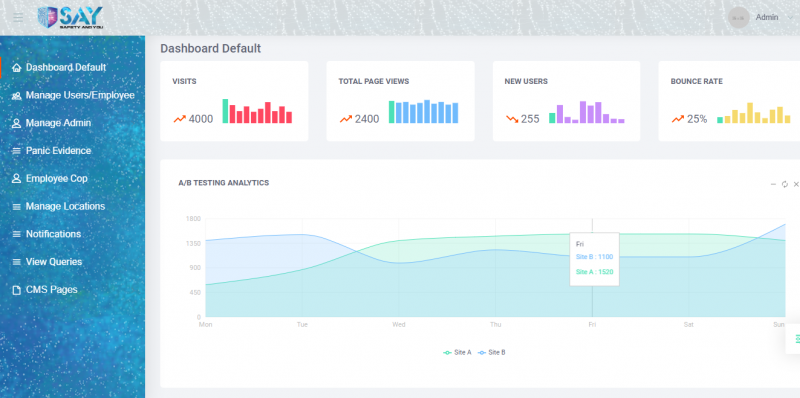Click the Thu label on chart axis

495,325
